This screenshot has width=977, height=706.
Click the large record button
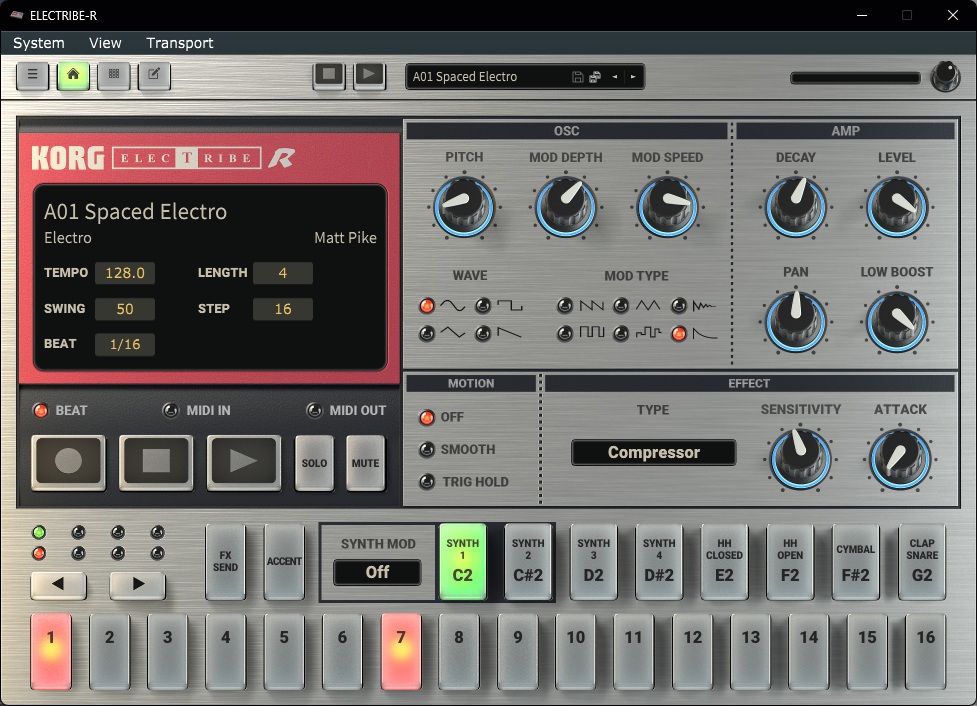[69, 462]
